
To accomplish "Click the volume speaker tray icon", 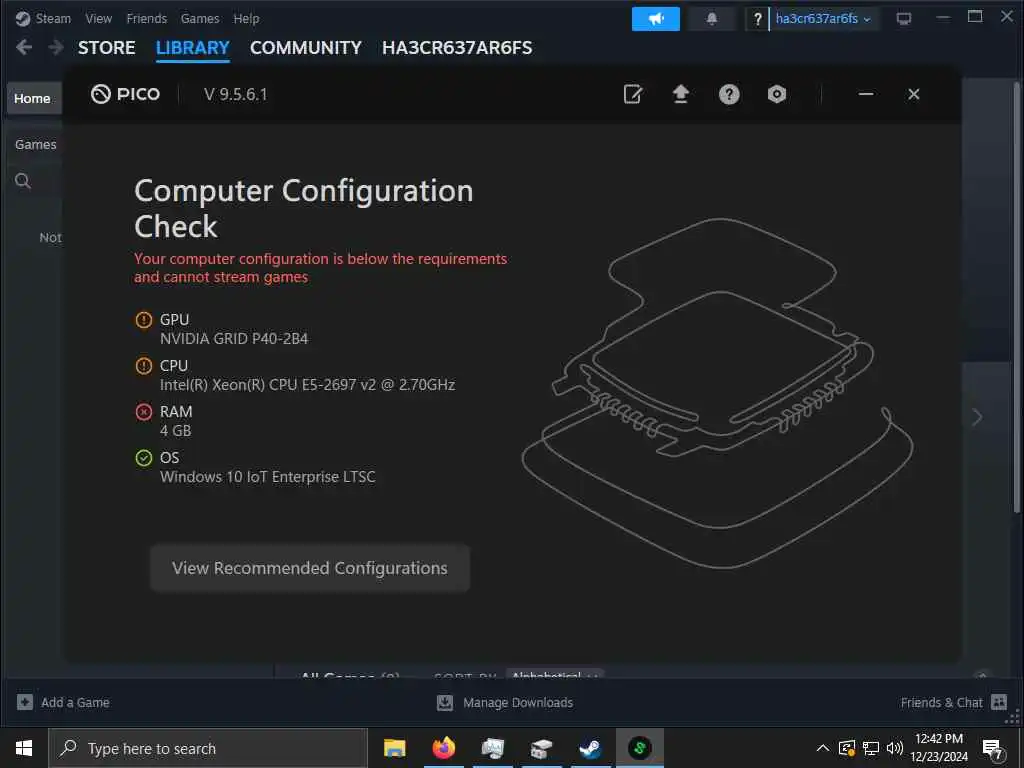I will point(895,748).
